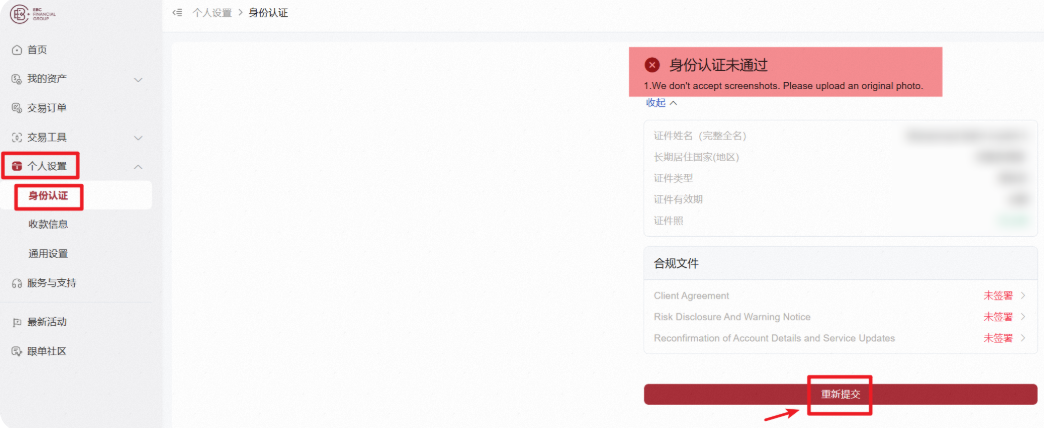Open the Risk Disclosure row arrow
Screen dimensions: 1044x428
(x=1023, y=317)
